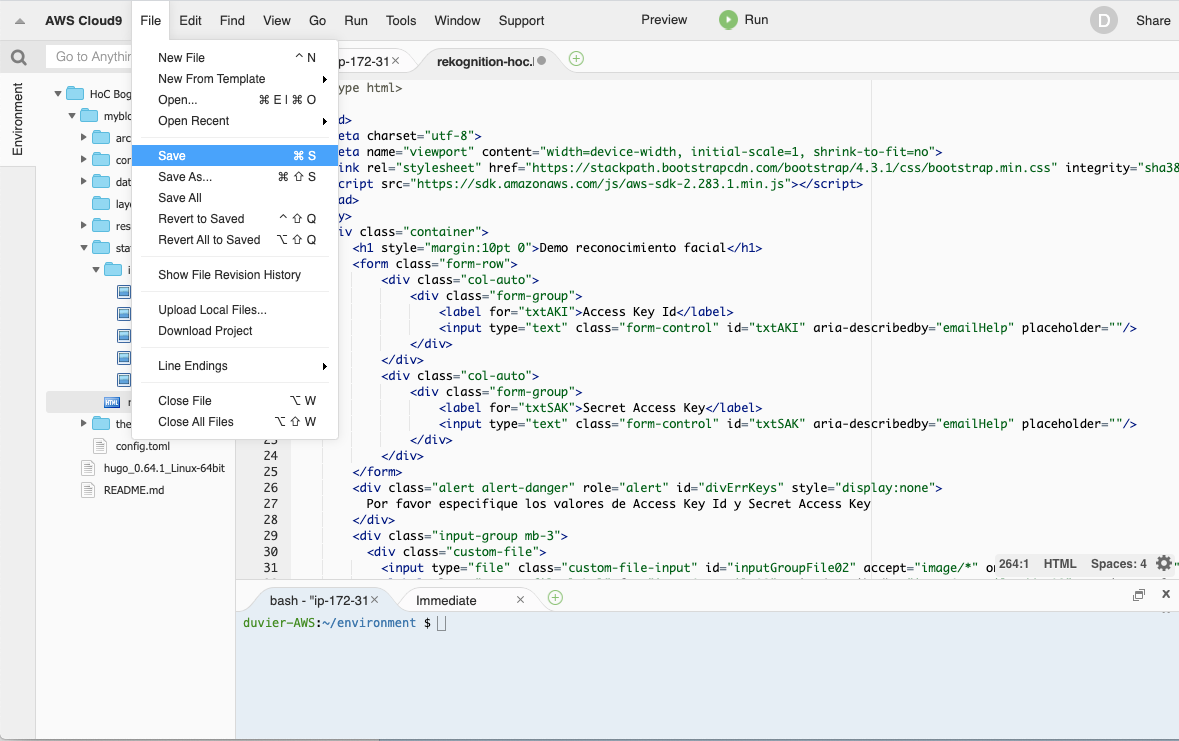This screenshot has width=1179, height=741.
Task: Close the ip-172-31 editor tab
Action: click(396, 61)
